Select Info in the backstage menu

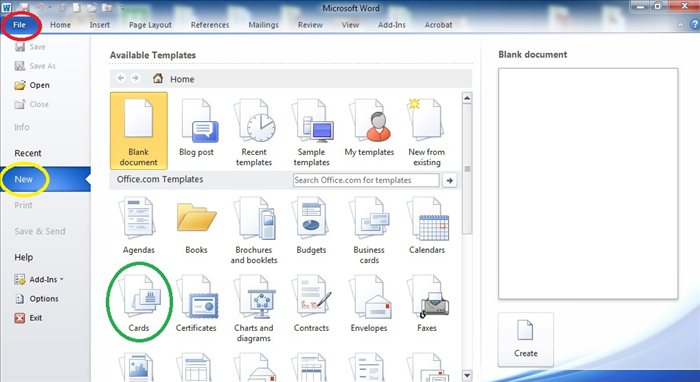(22, 127)
